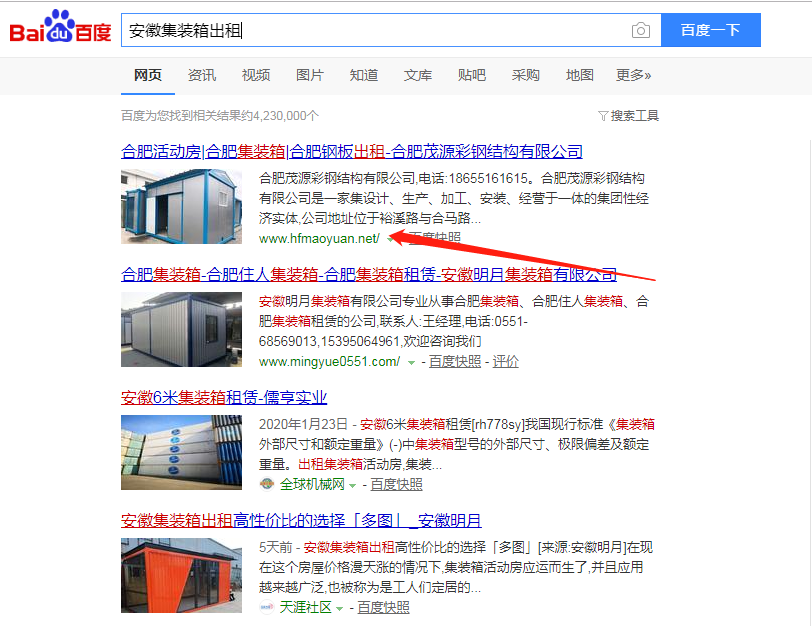Click 百度快照 beside 天涯社区

point(383,607)
